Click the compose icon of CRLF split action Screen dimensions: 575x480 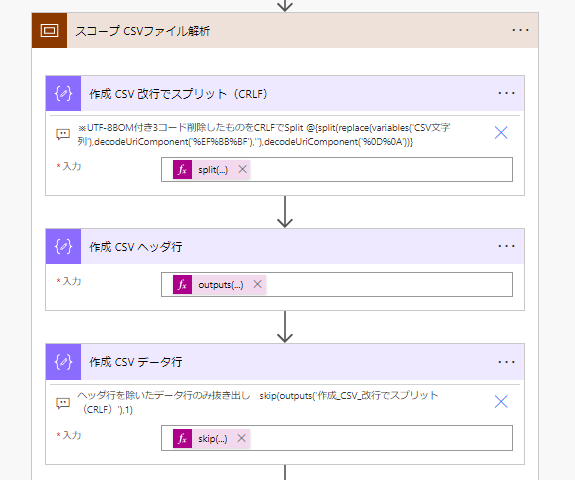pyautogui.click(x=63, y=94)
